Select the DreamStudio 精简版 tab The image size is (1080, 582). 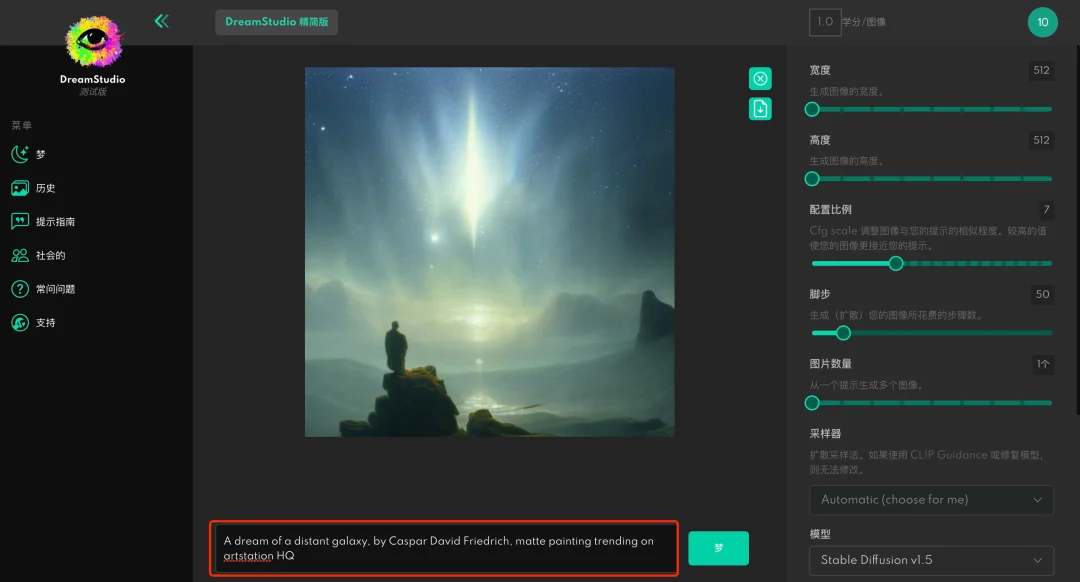pyautogui.click(x=276, y=22)
